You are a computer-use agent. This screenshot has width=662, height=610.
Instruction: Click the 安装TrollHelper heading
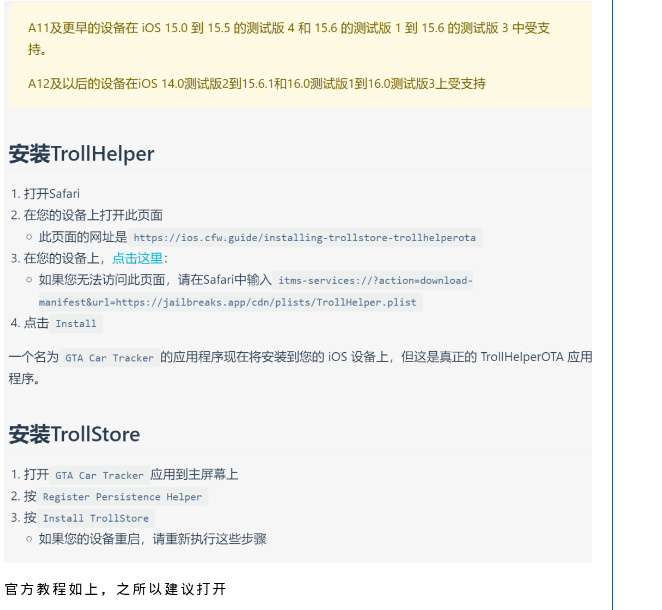tap(81, 153)
